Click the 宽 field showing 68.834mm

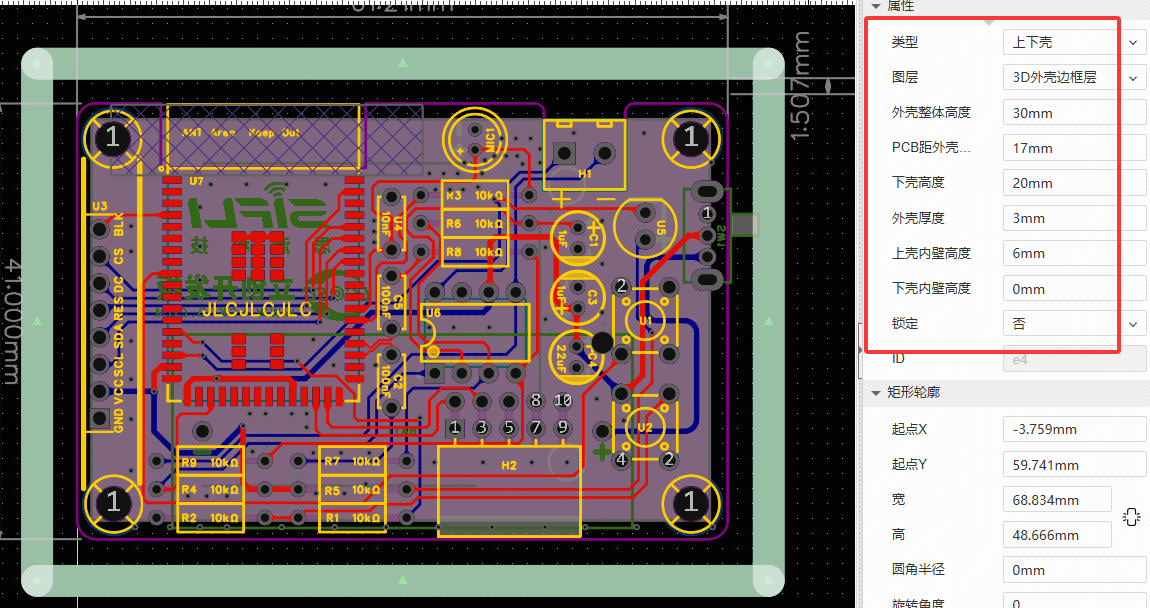[1056, 500]
